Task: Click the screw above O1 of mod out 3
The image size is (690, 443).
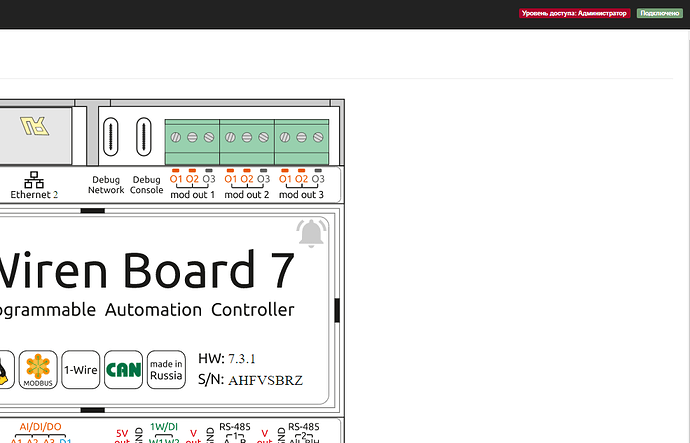Action: [x=285, y=137]
